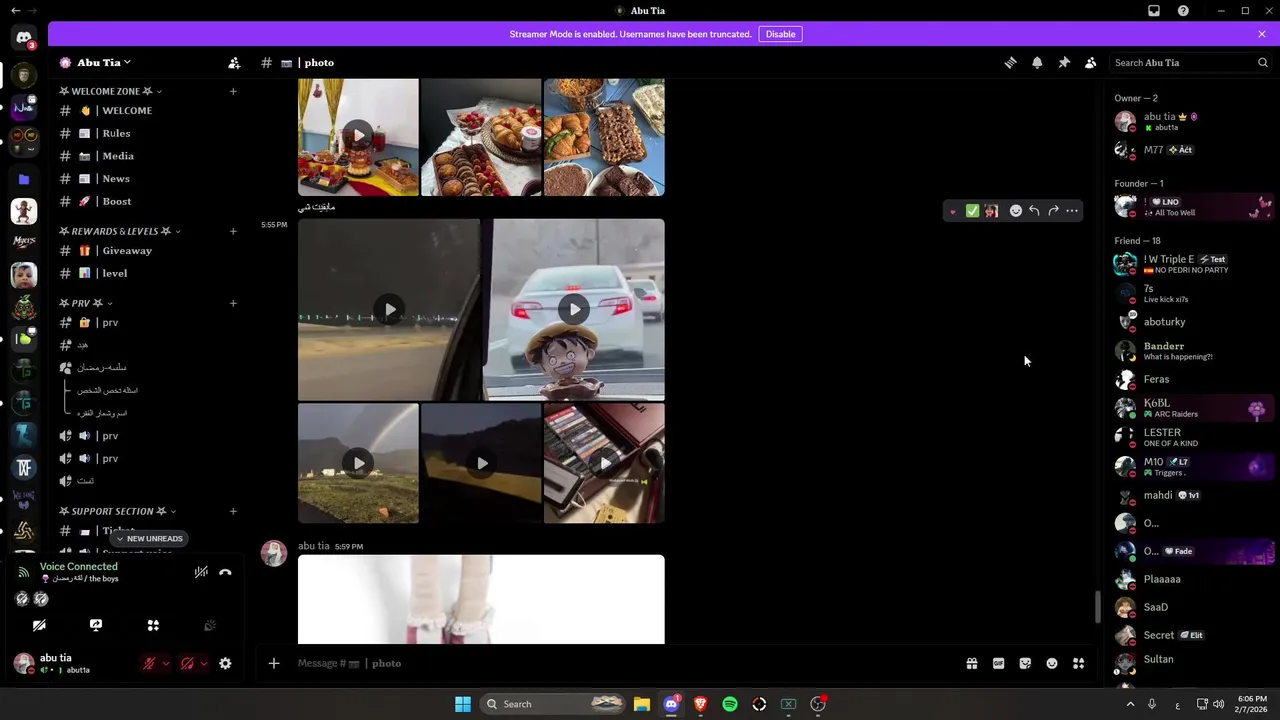This screenshot has height=720, width=1280.
Task: Open apps launcher in message bar
Action: coord(1078,663)
